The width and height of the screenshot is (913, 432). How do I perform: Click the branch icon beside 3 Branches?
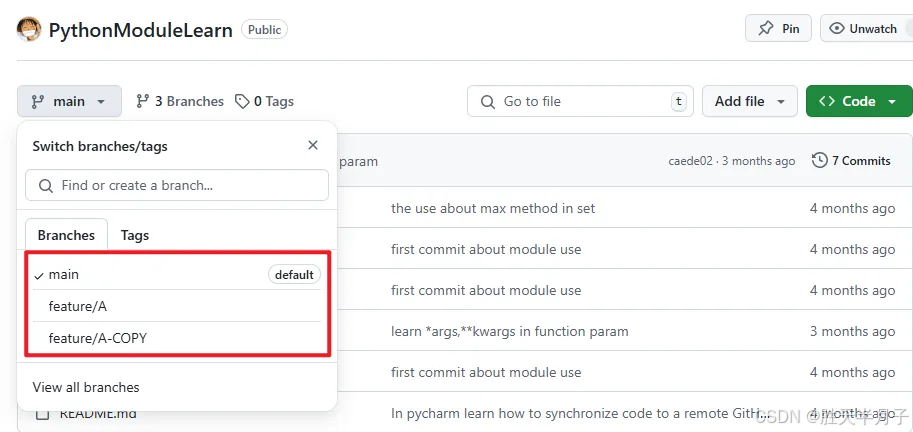(x=143, y=101)
